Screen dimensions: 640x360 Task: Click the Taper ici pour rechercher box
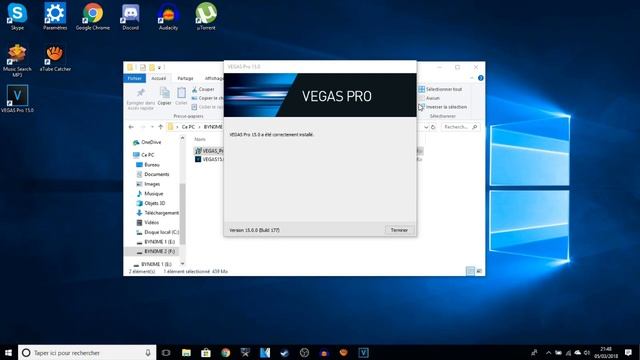(87, 353)
